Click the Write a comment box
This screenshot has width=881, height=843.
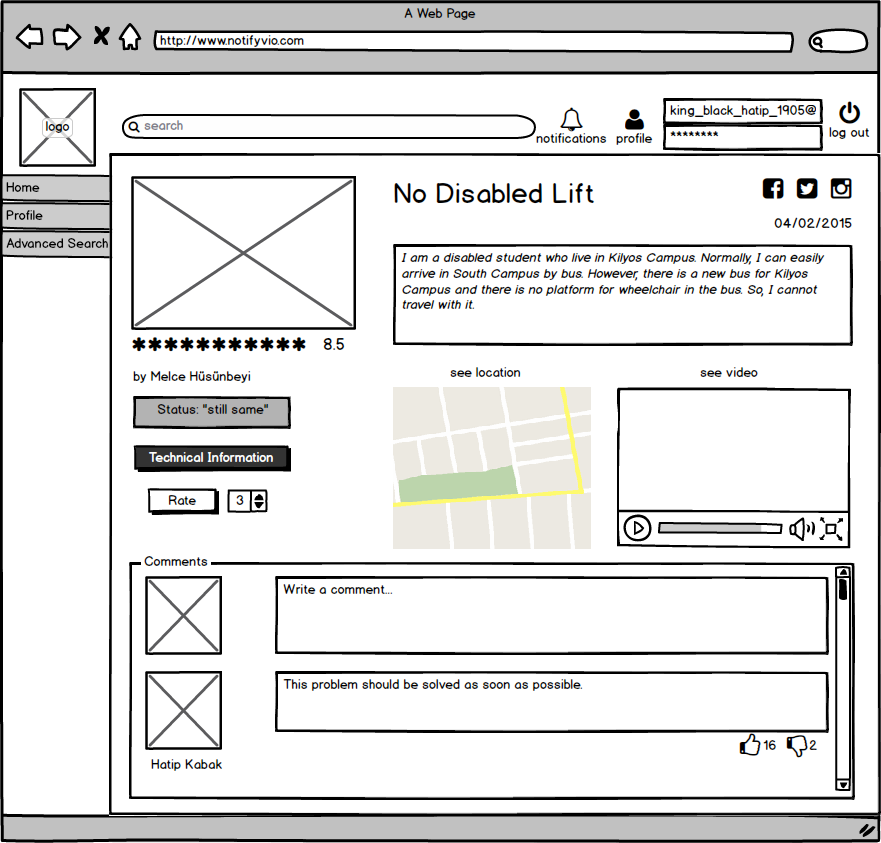point(552,615)
